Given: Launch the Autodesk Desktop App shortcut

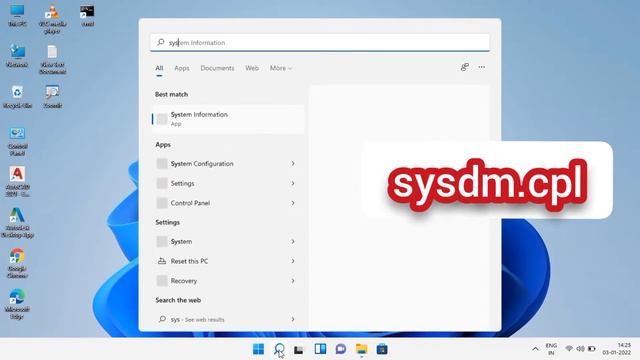Looking at the screenshot, I should tap(17, 223).
